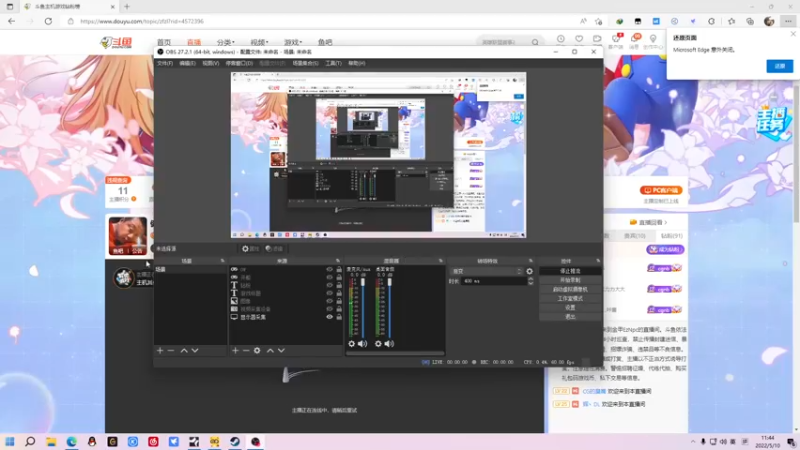Expand Douyu 视频 dropdown menu
The height and width of the screenshot is (450, 800).
coord(259,42)
